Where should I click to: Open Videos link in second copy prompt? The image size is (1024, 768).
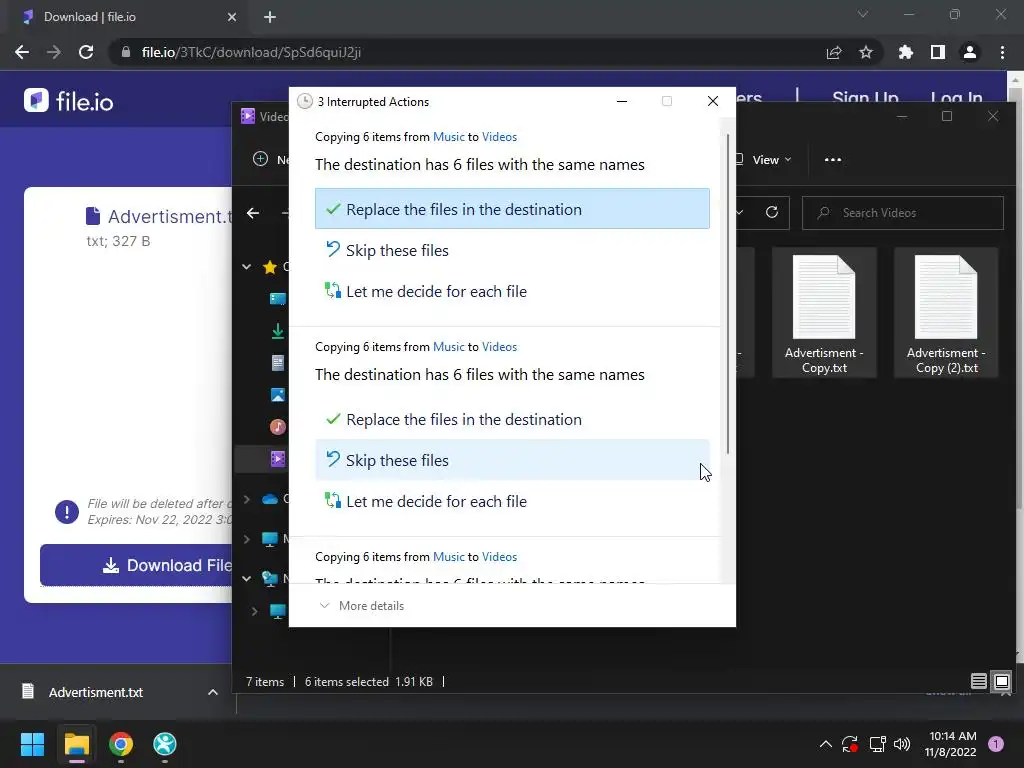click(x=499, y=347)
